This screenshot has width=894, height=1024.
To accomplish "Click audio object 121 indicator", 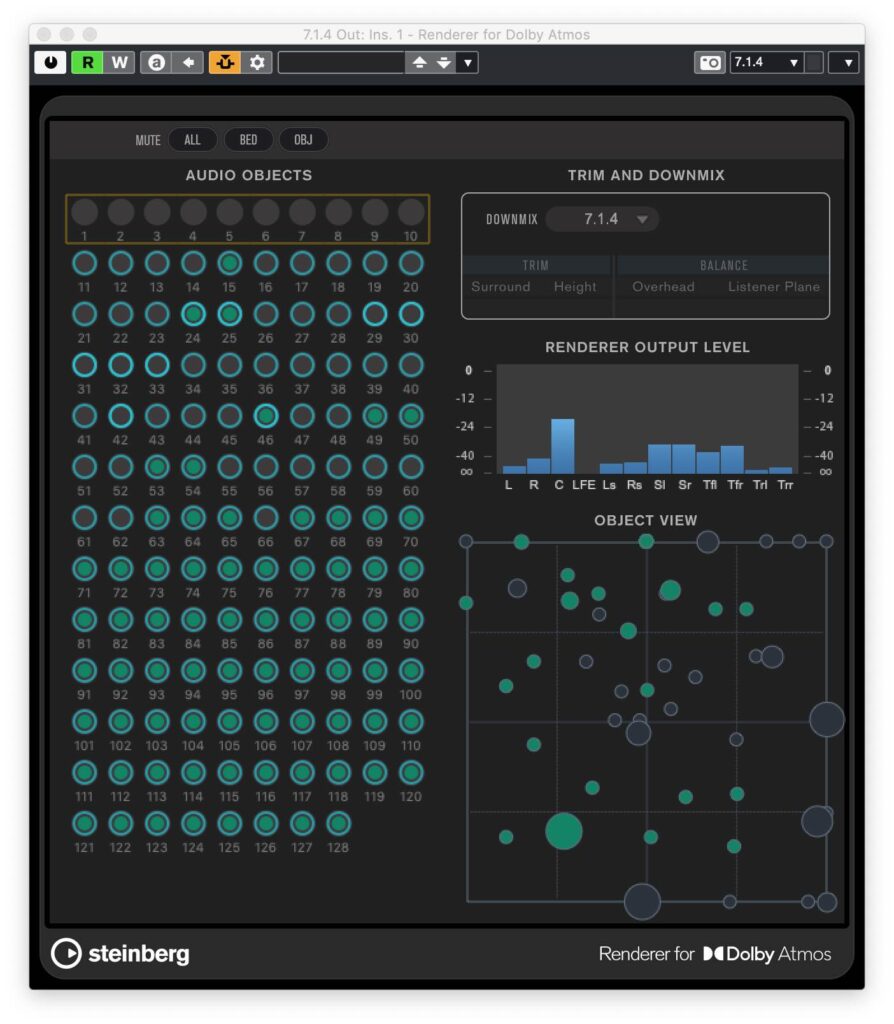I will [84, 824].
